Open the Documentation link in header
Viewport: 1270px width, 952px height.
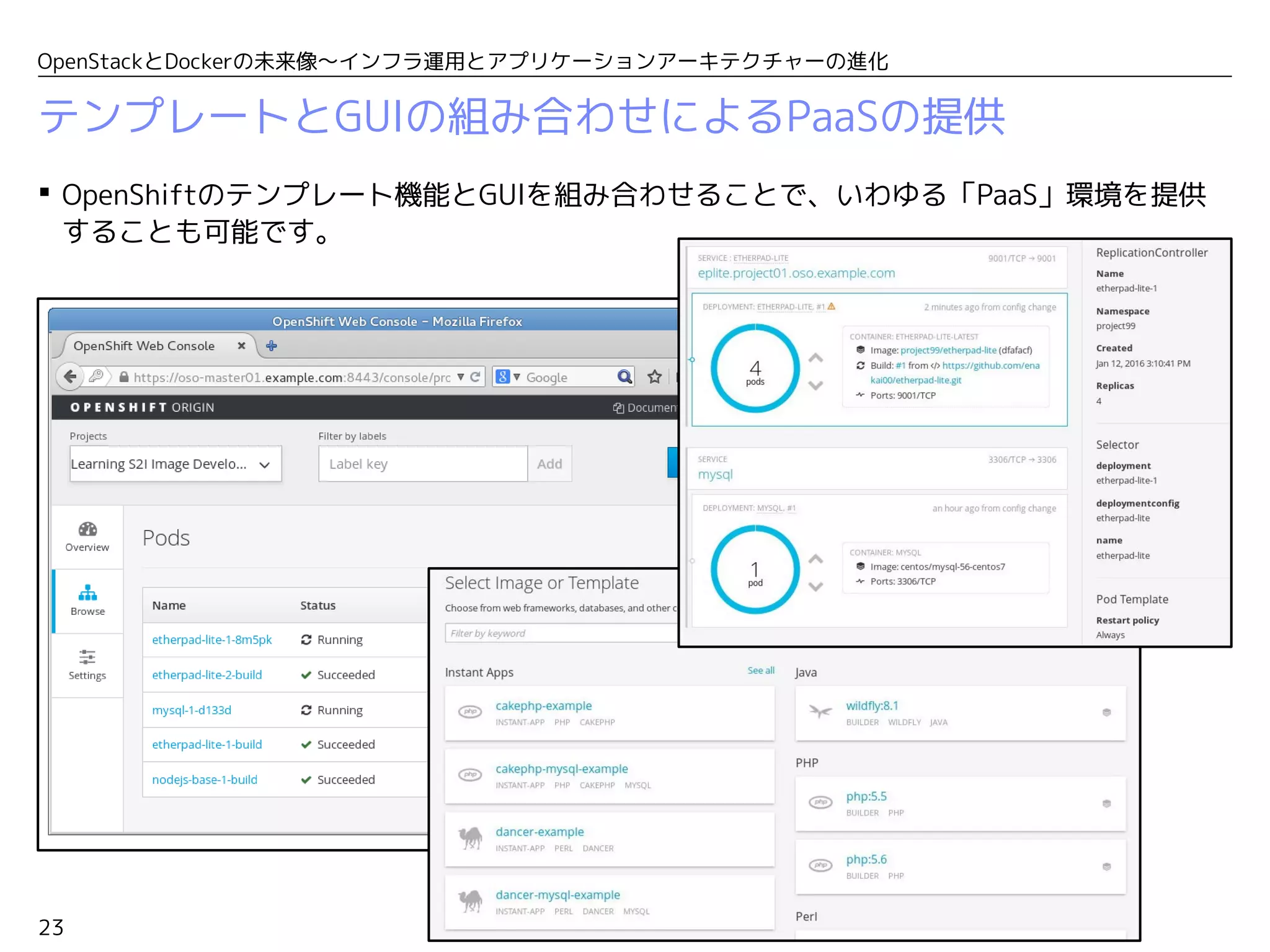[645, 407]
